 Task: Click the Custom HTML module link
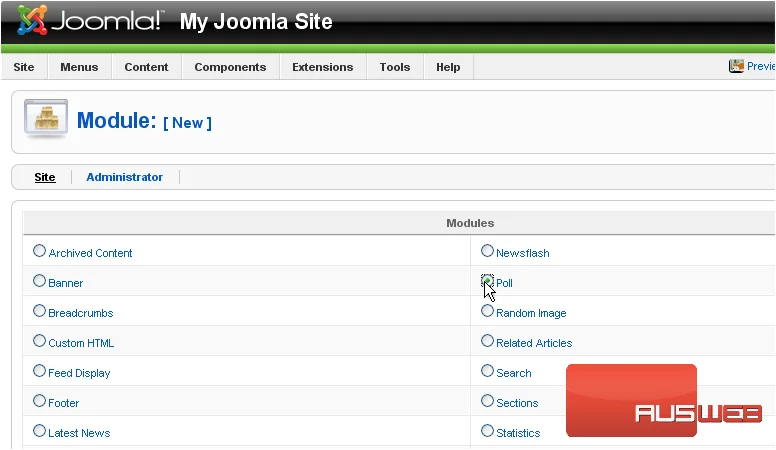pos(81,343)
